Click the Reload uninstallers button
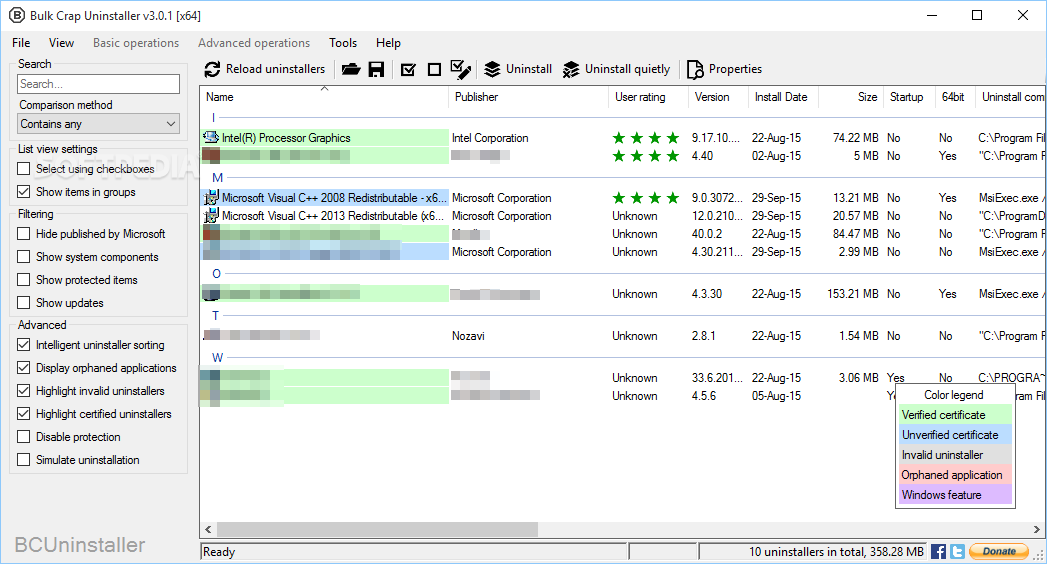 (x=265, y=69)
